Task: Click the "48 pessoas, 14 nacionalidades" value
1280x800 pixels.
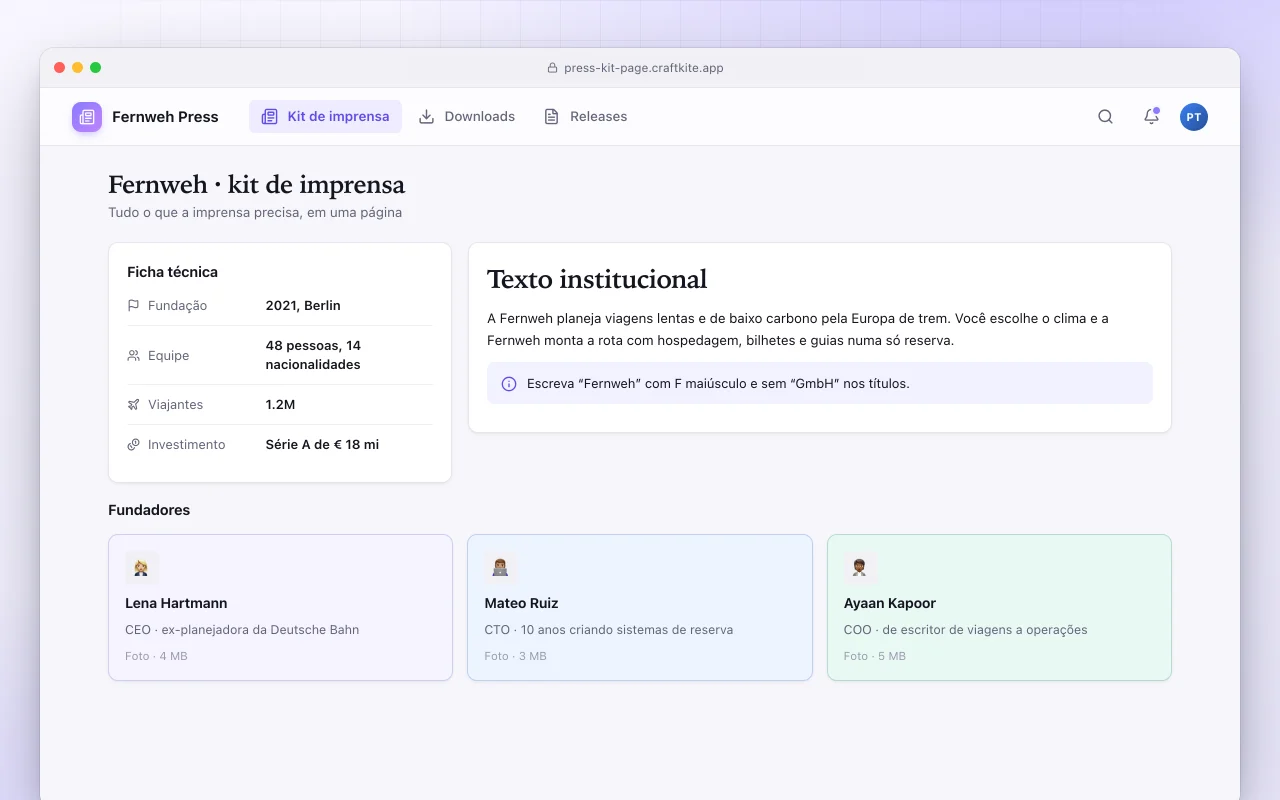Action: point(313,355)
